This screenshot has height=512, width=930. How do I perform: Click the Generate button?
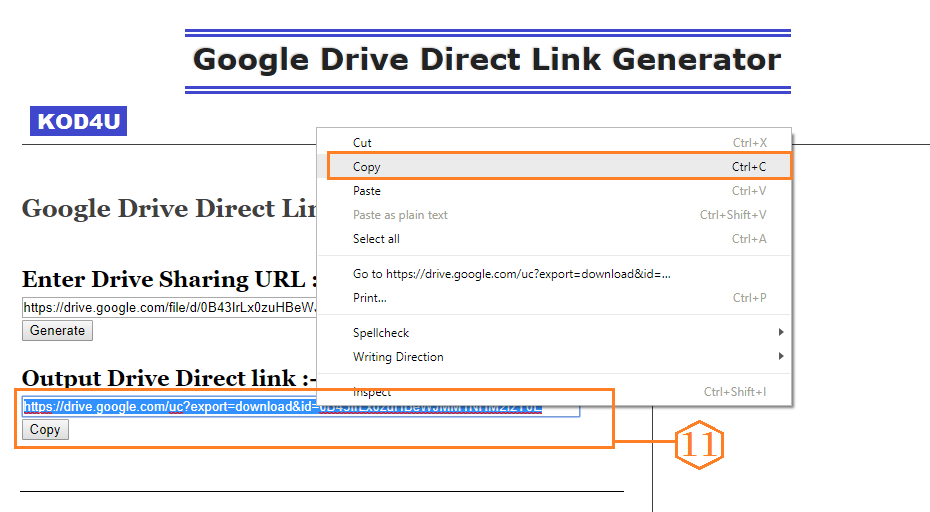pyautogui.click(x=58, y=330)
